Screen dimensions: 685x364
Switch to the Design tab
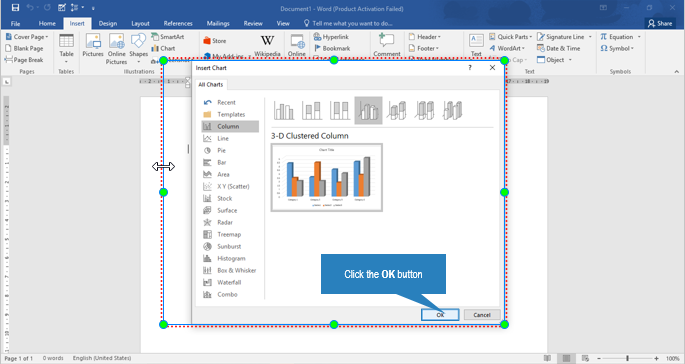coord(107,24)
